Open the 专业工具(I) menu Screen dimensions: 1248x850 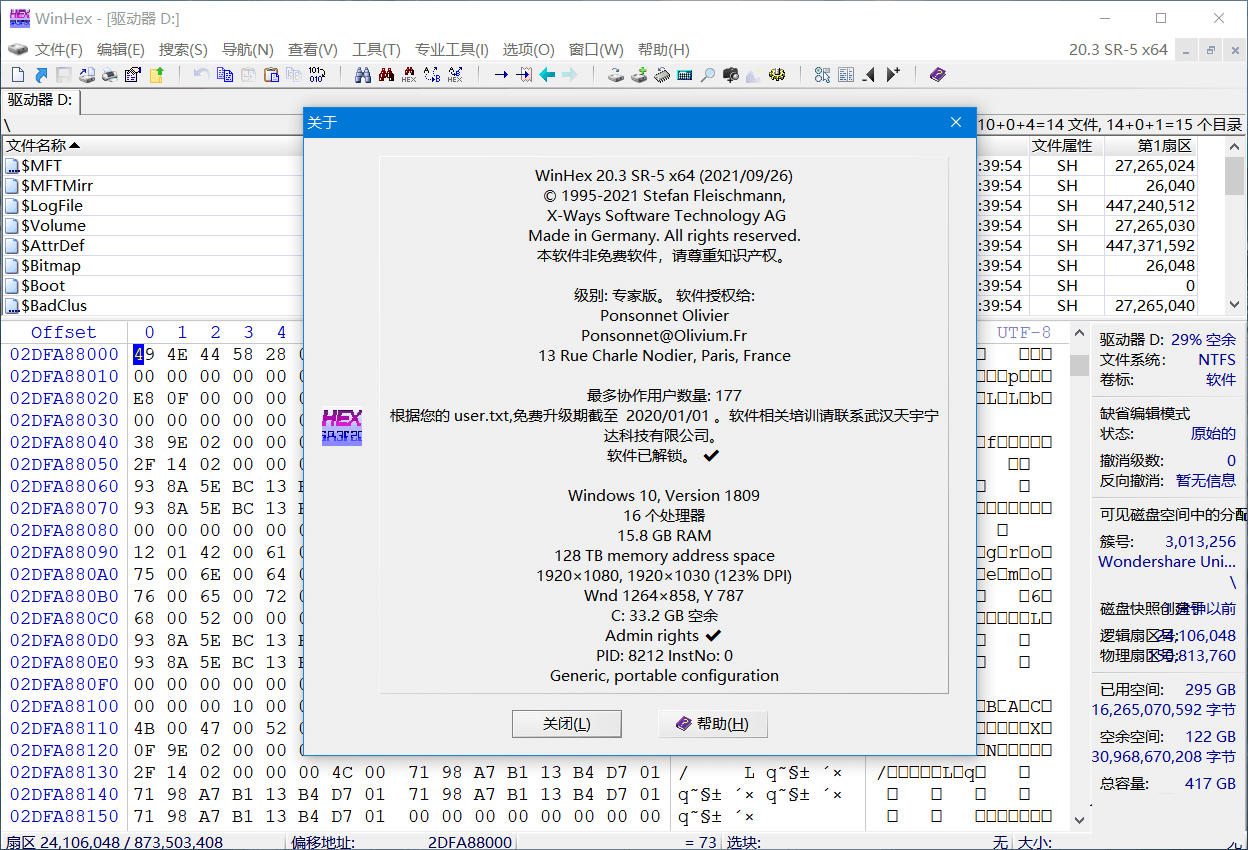(x=452, y=50)
